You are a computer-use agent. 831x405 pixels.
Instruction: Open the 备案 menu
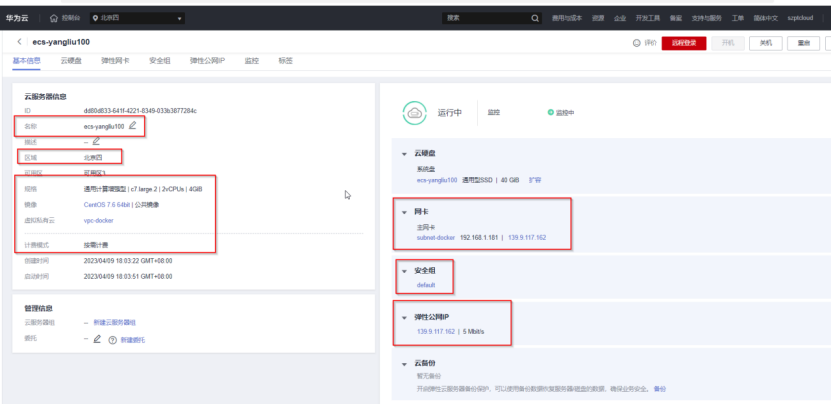675,18
